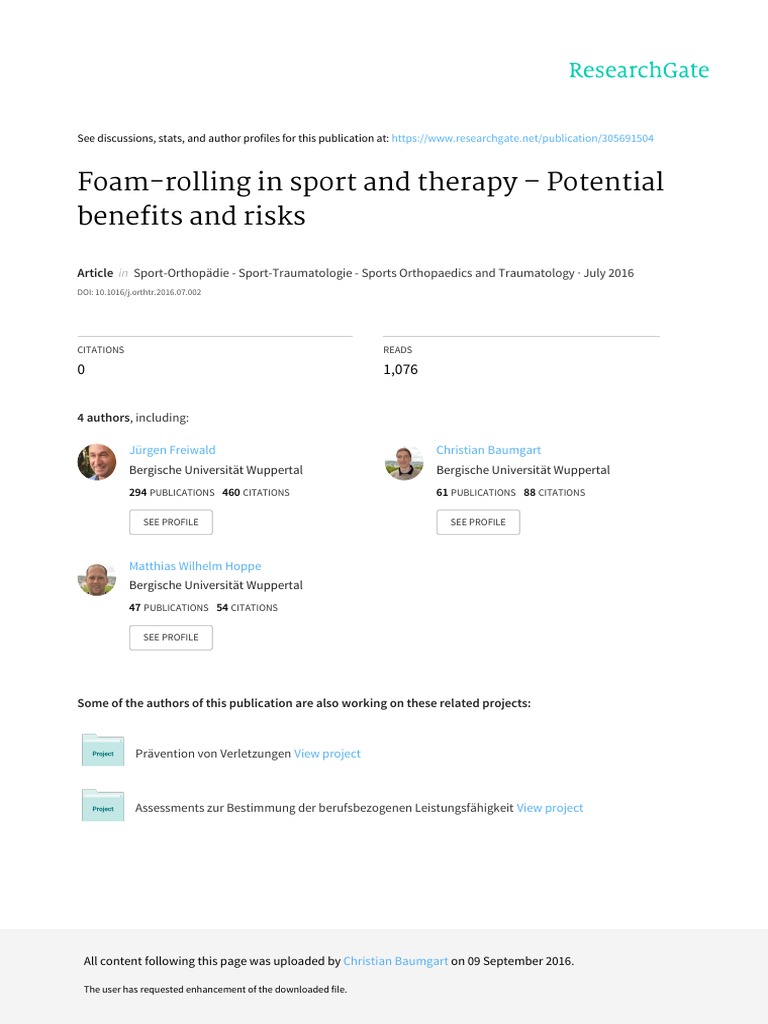Click Matthias Wilhelm Hoppe's profile photo
Image resolution: width=768 pixels, height=1024 pixels.
coord(97,578)
